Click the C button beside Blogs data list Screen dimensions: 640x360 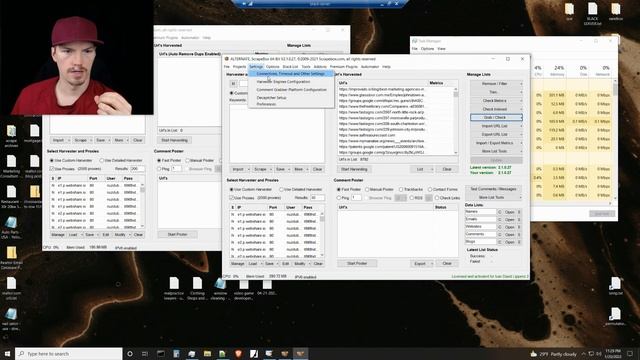[500, 242]
